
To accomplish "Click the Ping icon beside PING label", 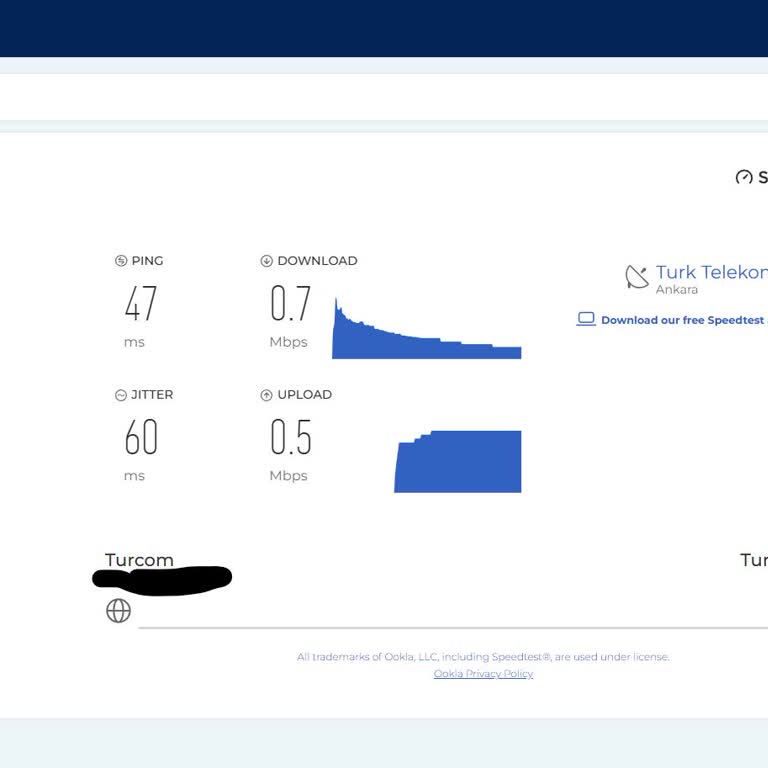I will point(121,261).
